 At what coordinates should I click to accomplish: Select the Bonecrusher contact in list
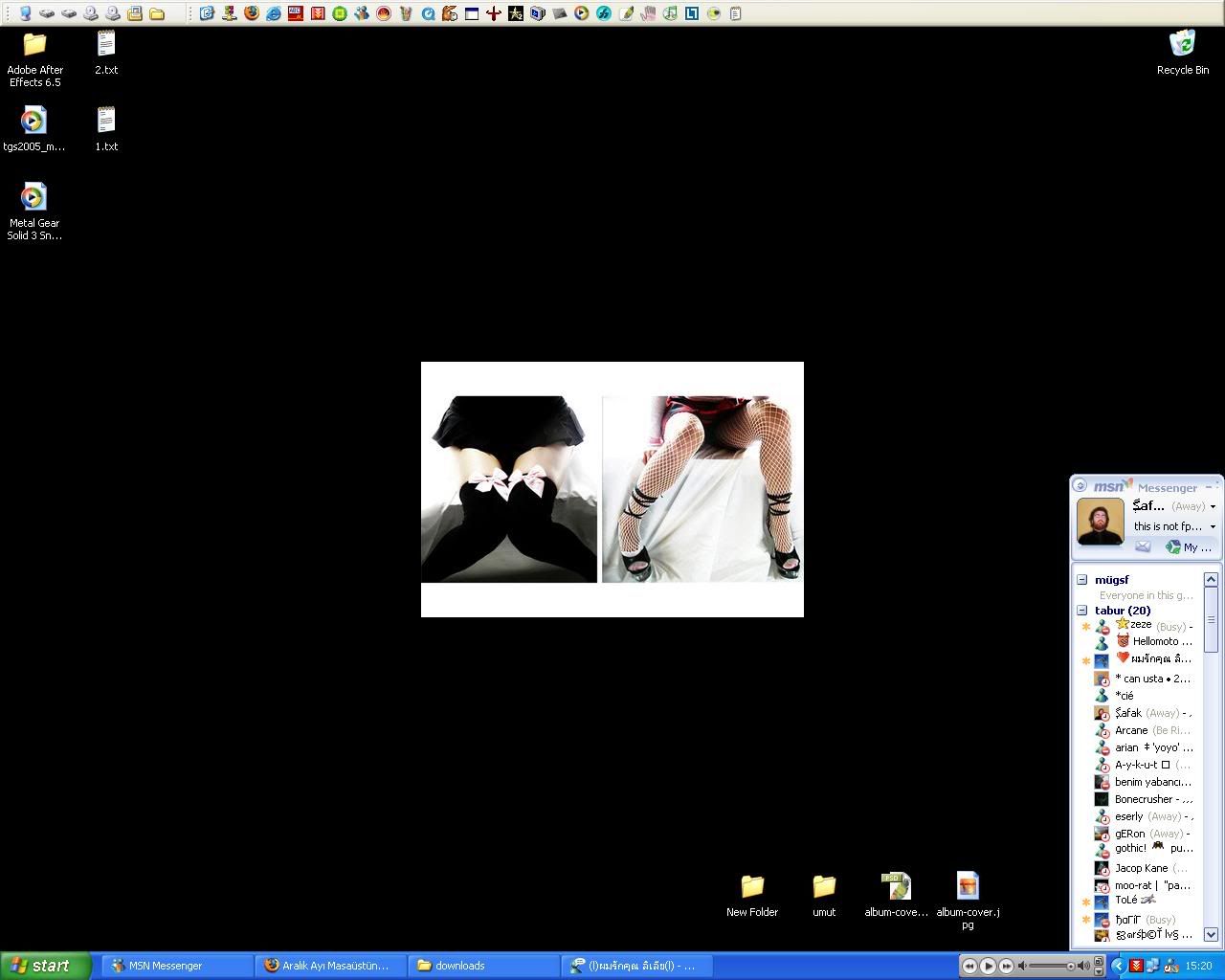(1143, 799)
